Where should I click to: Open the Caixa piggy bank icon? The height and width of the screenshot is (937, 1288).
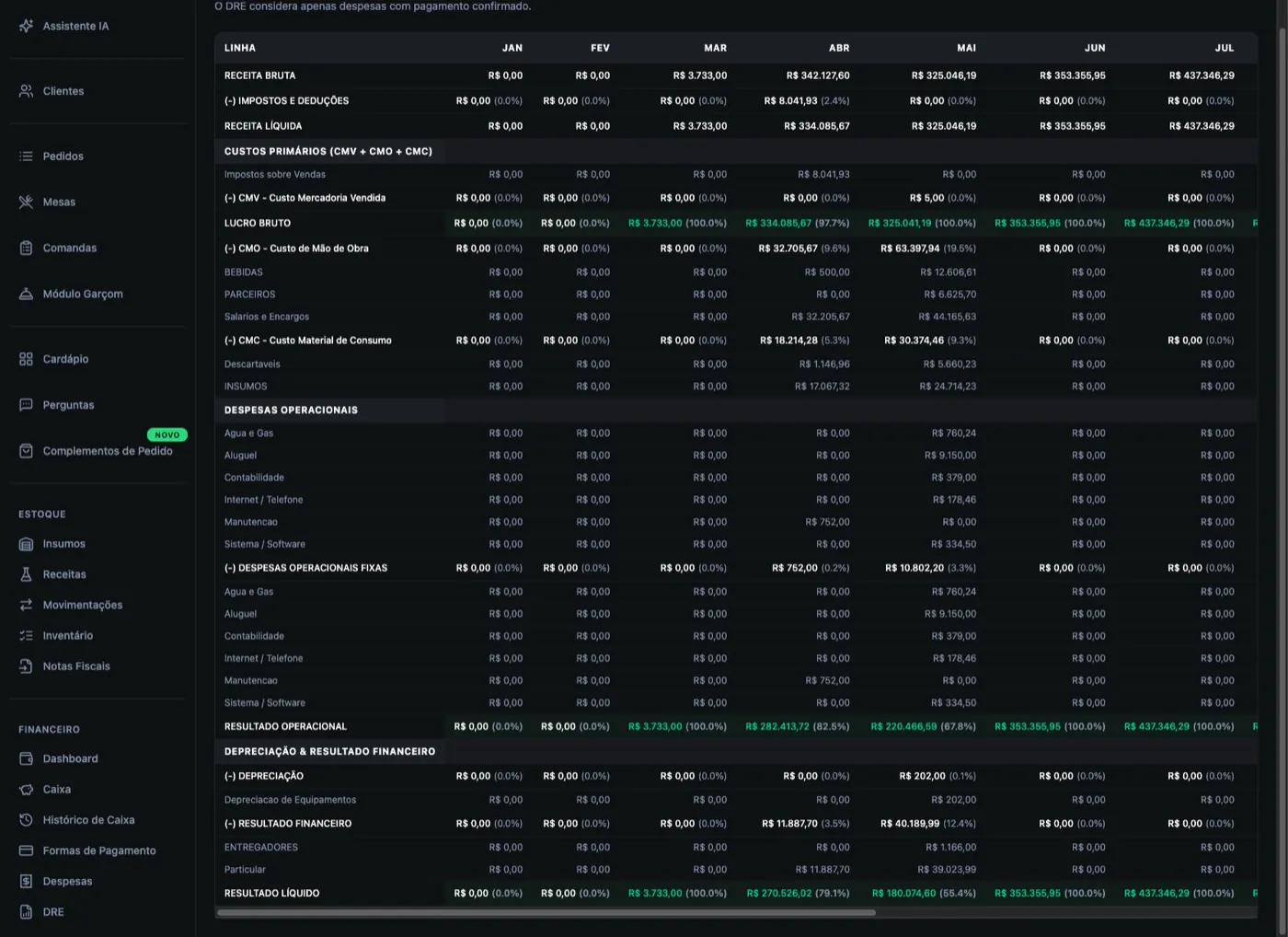pos(26,790)
